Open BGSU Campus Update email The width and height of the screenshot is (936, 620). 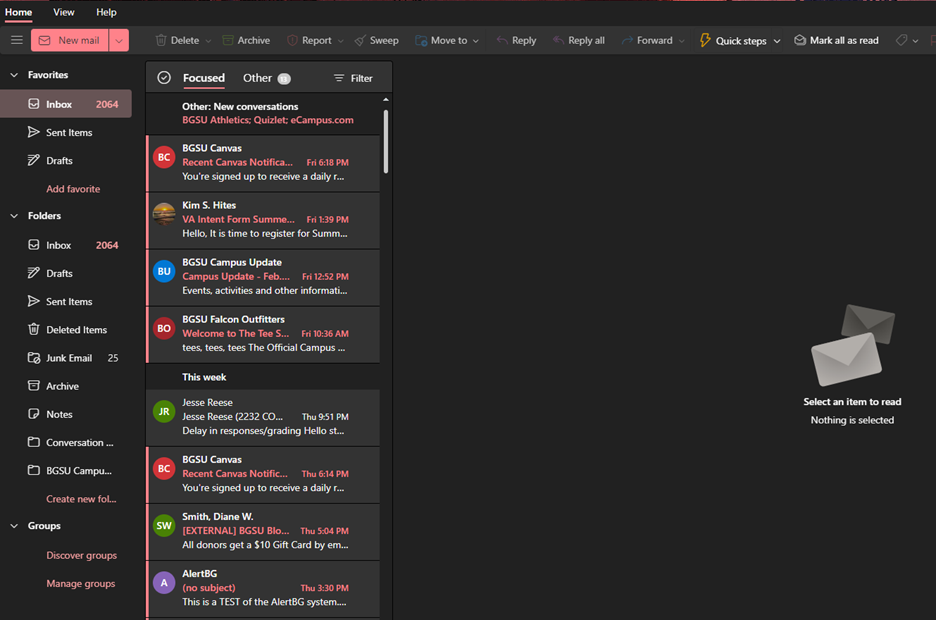(263, 277)
